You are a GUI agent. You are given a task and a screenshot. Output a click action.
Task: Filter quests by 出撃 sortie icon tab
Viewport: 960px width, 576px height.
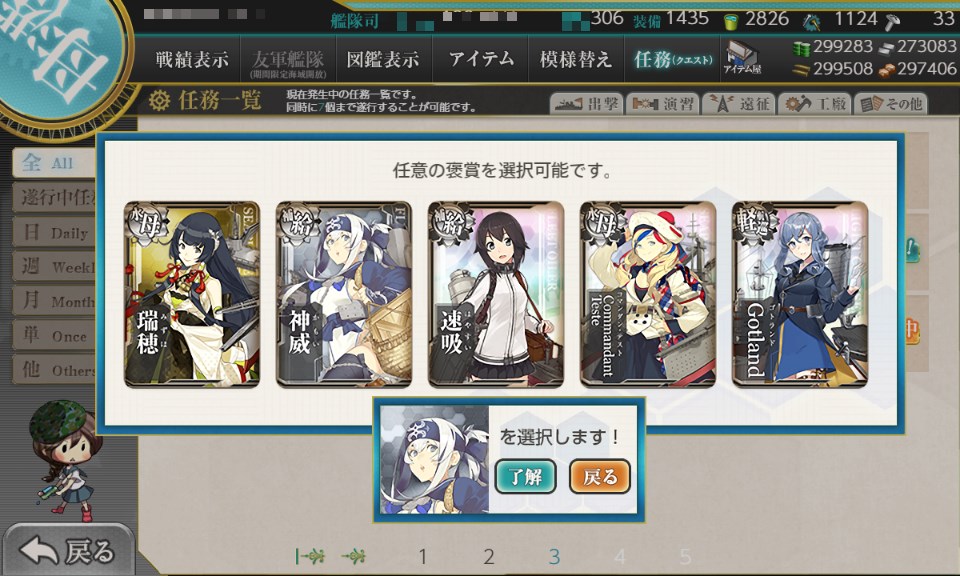click(586, 104)
